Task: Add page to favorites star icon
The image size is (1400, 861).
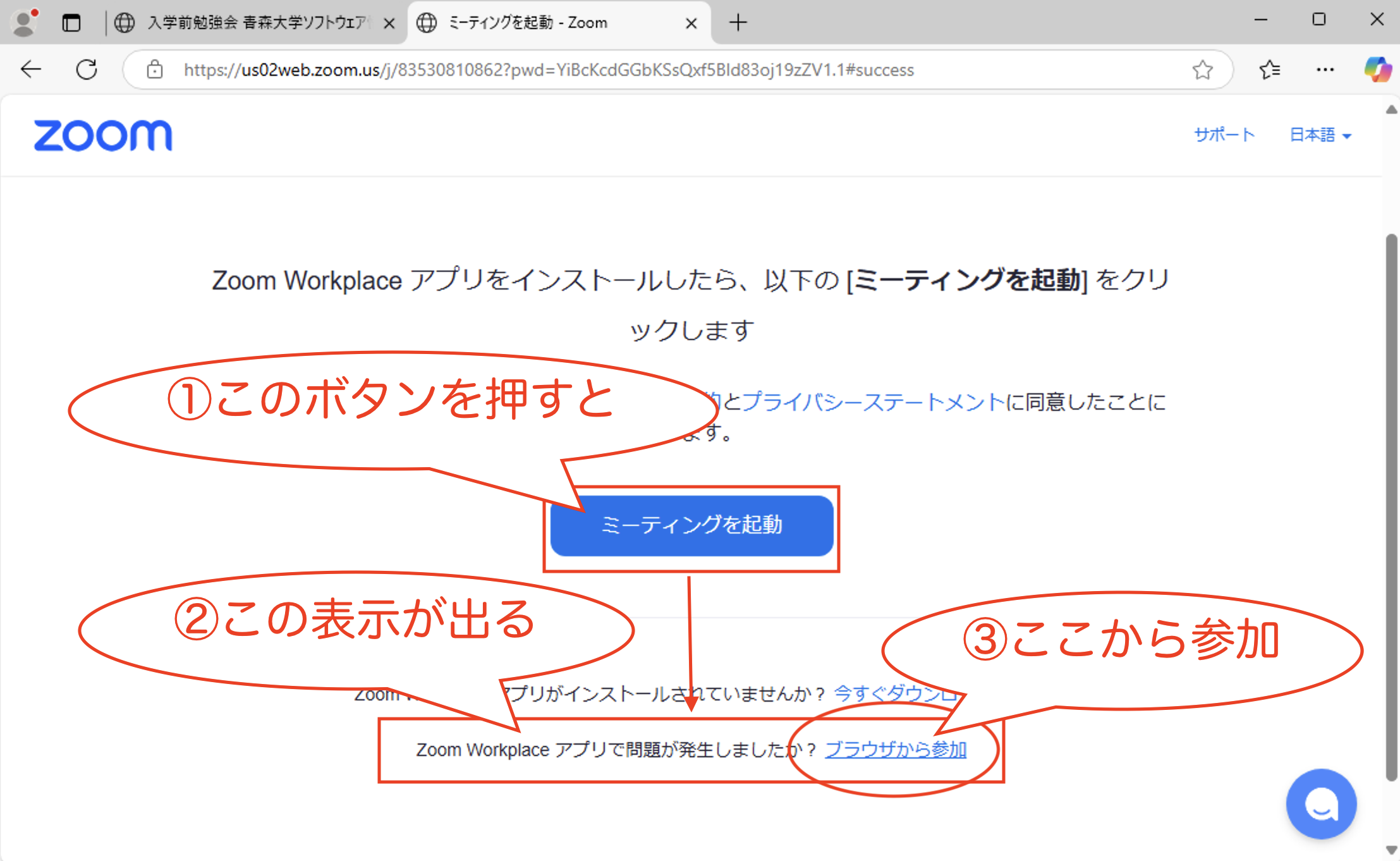Action: coord(1202,69)
